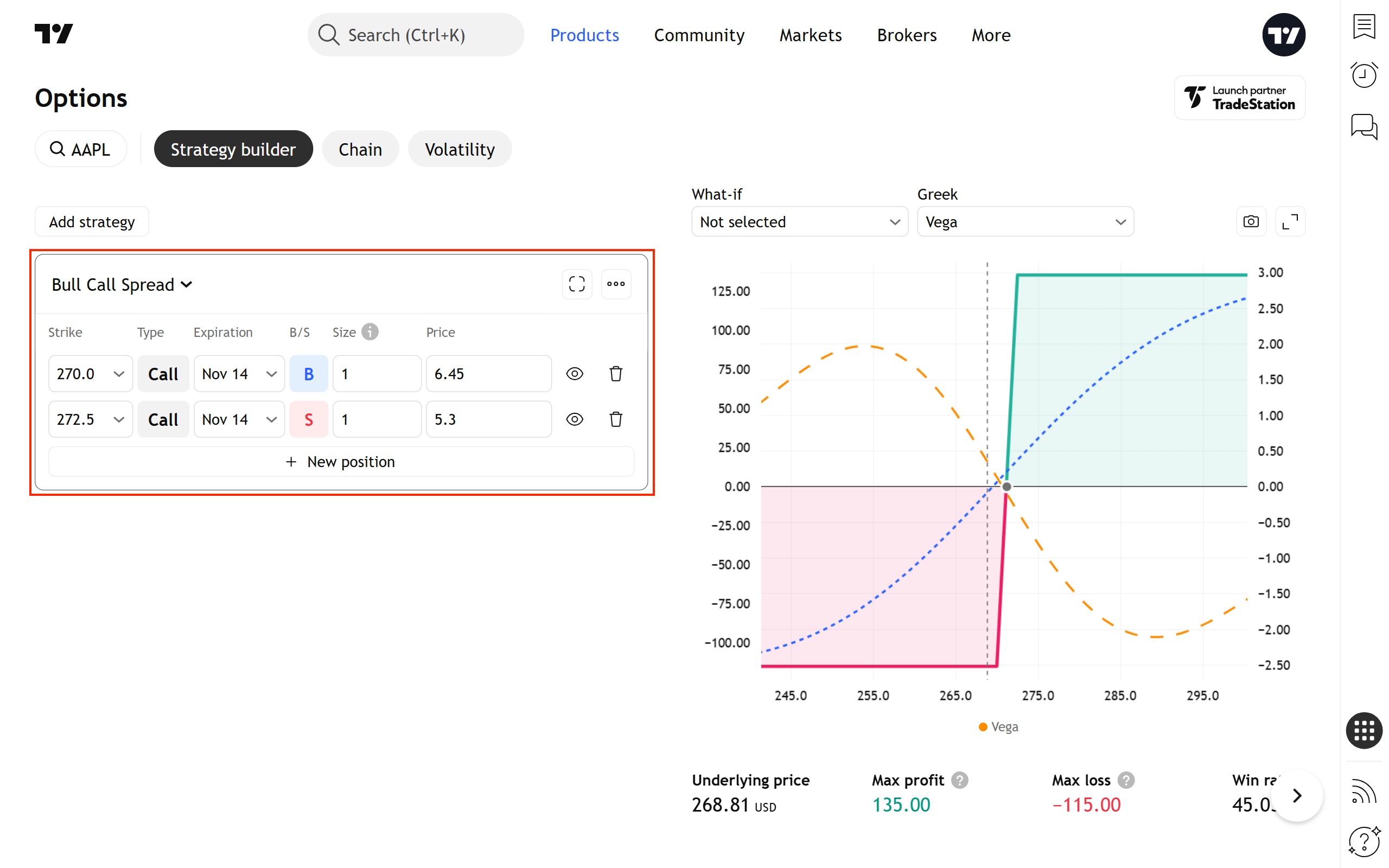Open the alerts clock icon

pyautogui.click(x=1363, y=75)
